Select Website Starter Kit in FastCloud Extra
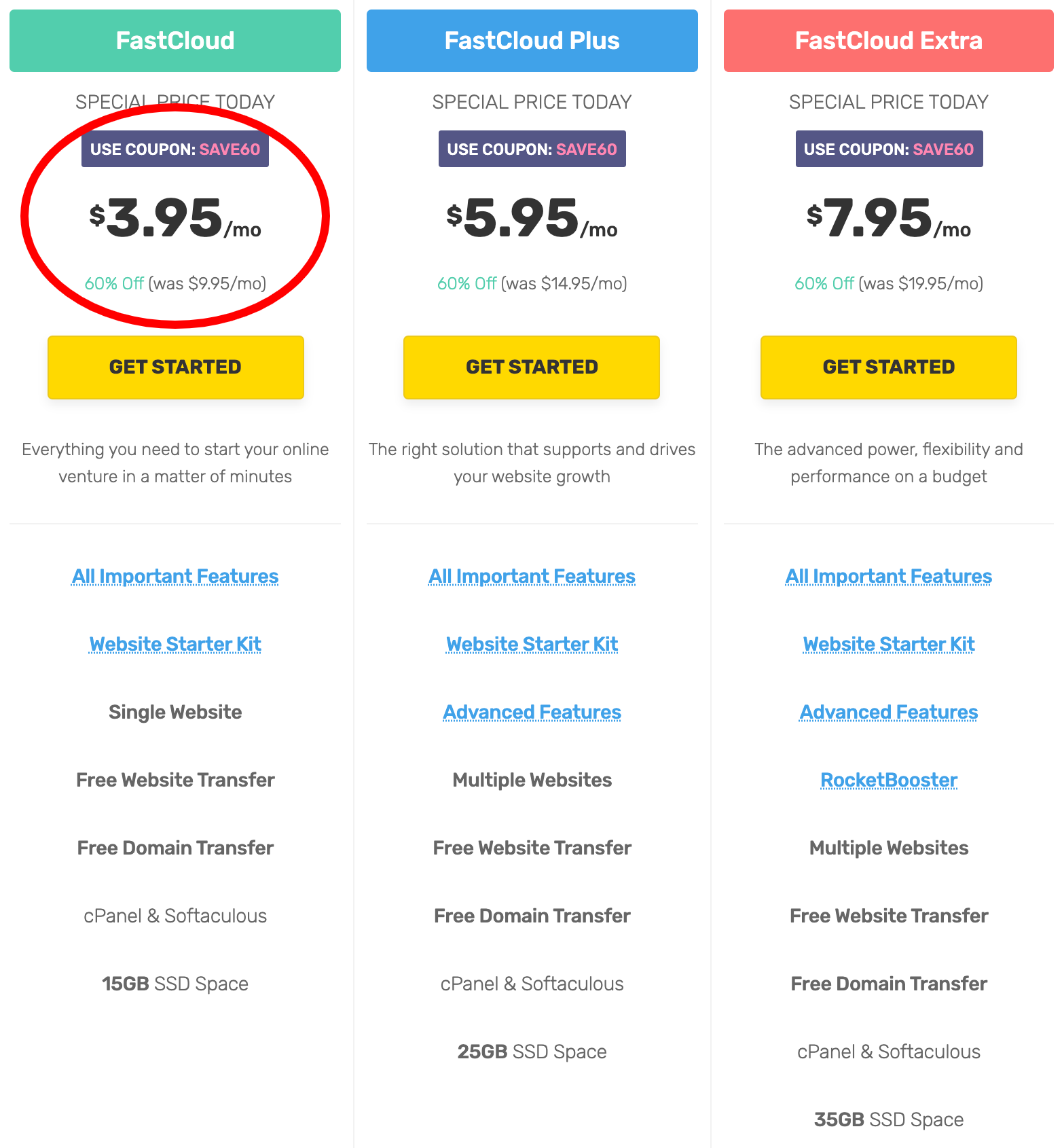 (888, 644)
